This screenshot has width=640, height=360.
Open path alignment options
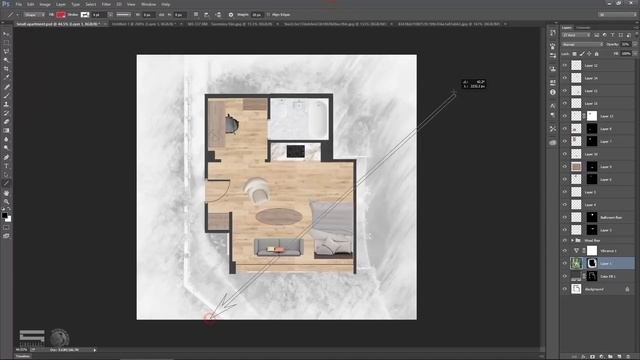[x=207, y=15]
